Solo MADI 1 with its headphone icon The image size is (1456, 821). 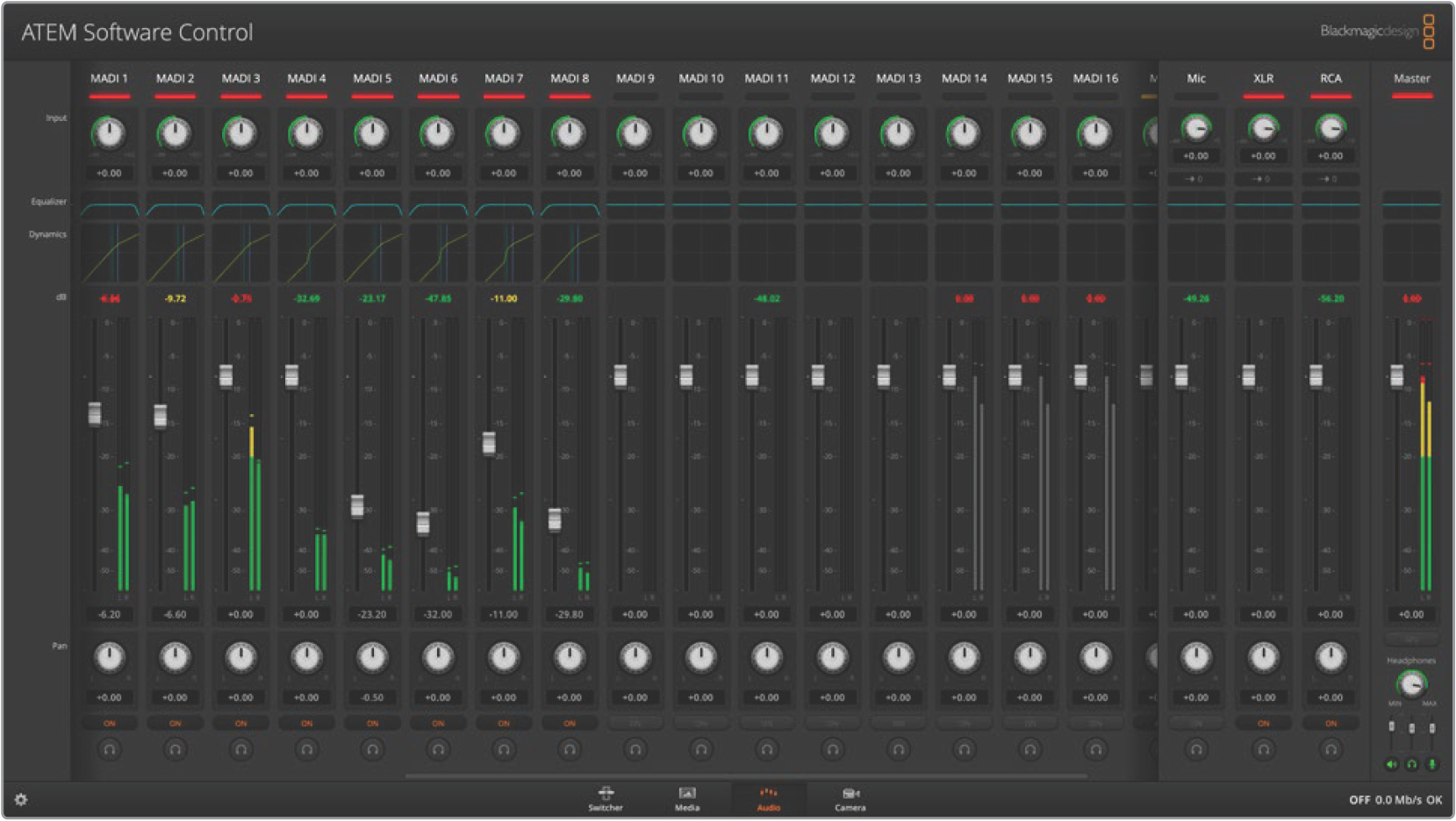109,750
